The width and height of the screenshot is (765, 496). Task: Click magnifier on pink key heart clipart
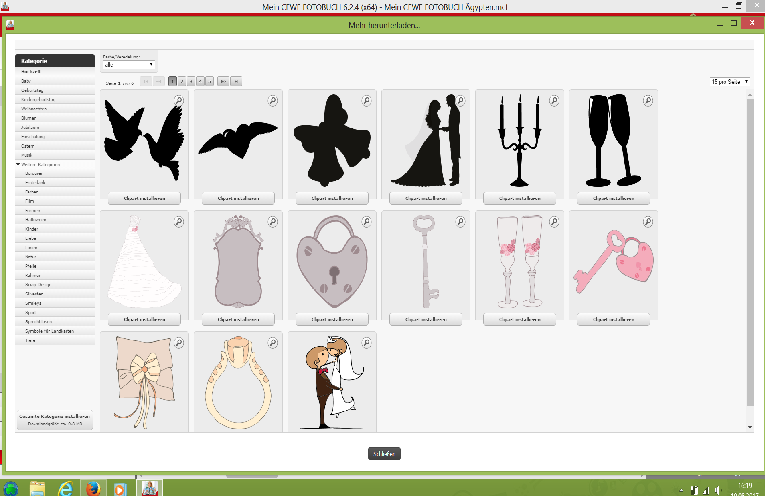(648, 221)
